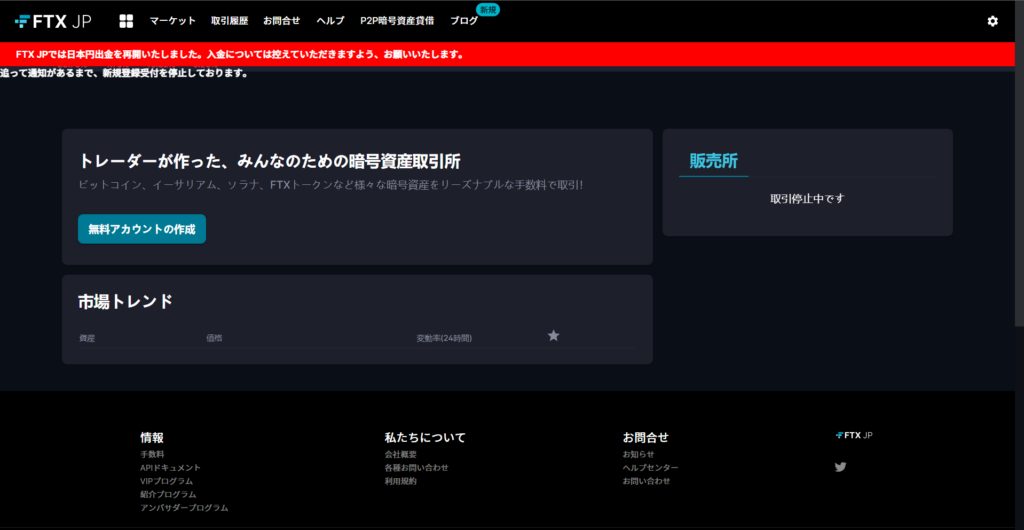Click the small FTX JP footer logo
Image resolution: width=1024 pixels, height=530 pixels.
854,435
